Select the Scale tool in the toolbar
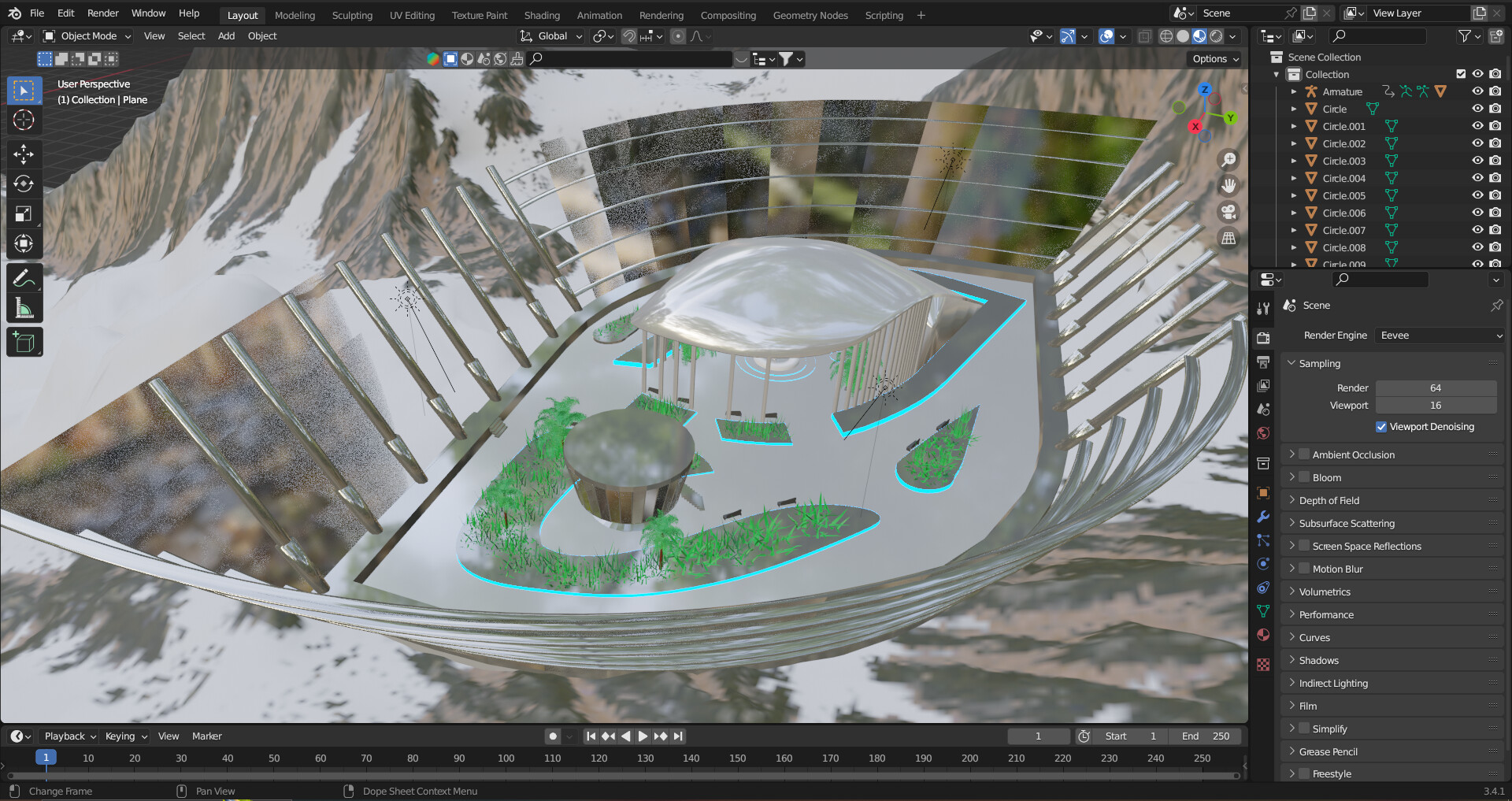 coord(24,213)
